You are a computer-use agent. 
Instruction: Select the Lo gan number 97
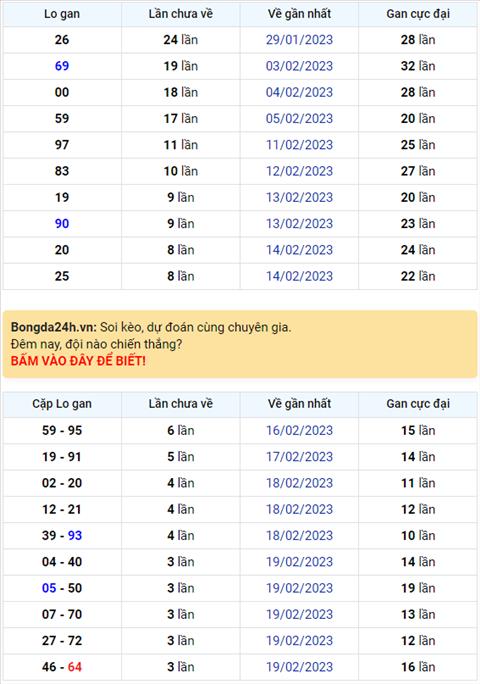62,145
